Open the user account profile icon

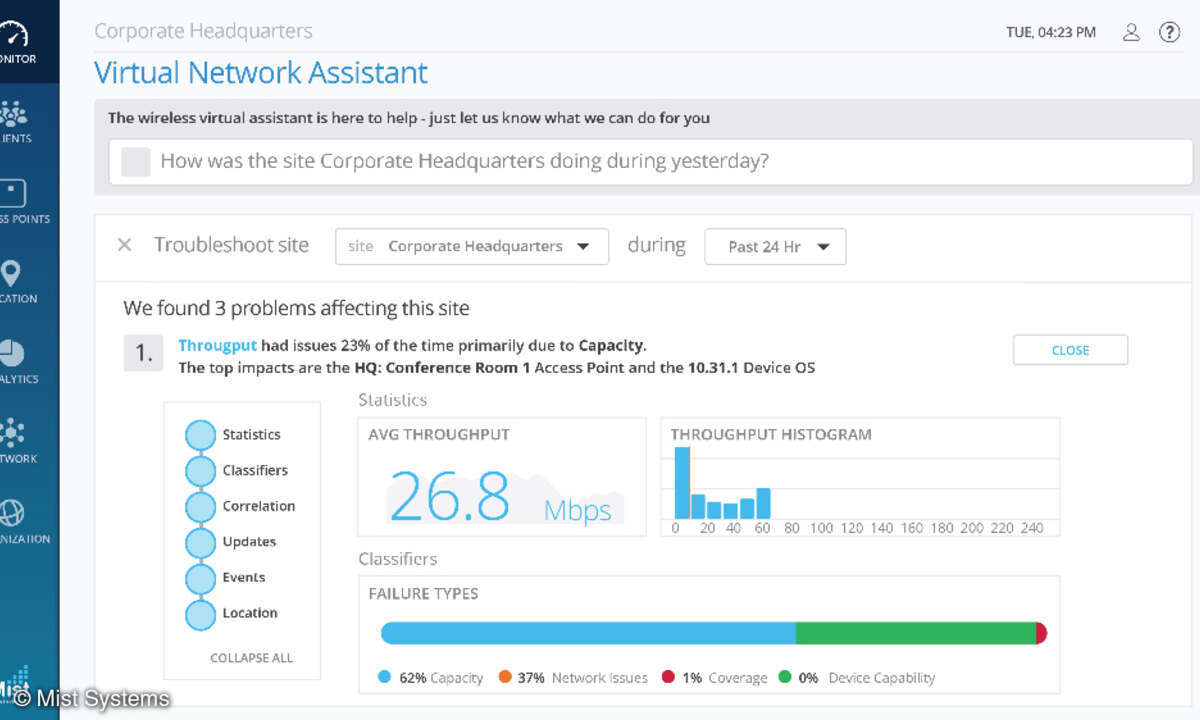pyautogui.click(x=1131, y=32)
